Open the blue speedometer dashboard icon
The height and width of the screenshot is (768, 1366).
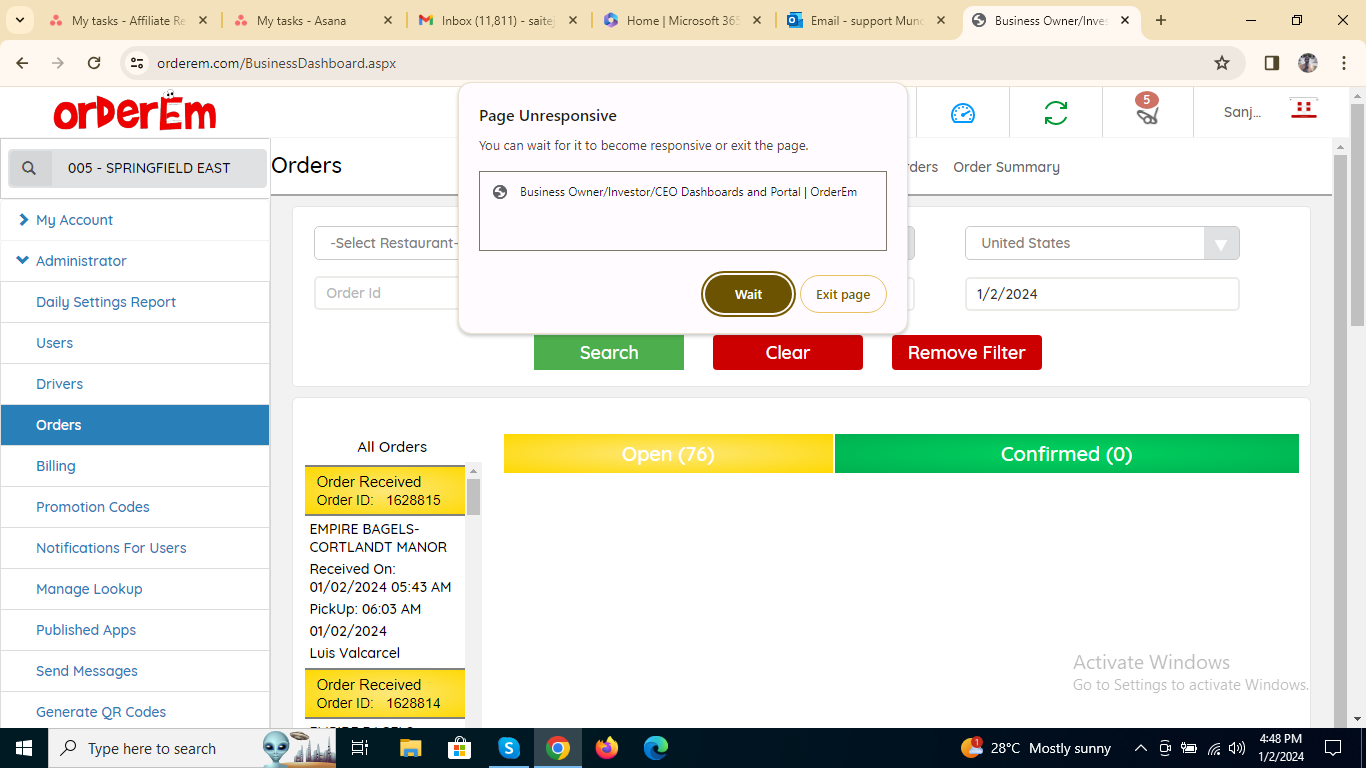coord(962,113)
